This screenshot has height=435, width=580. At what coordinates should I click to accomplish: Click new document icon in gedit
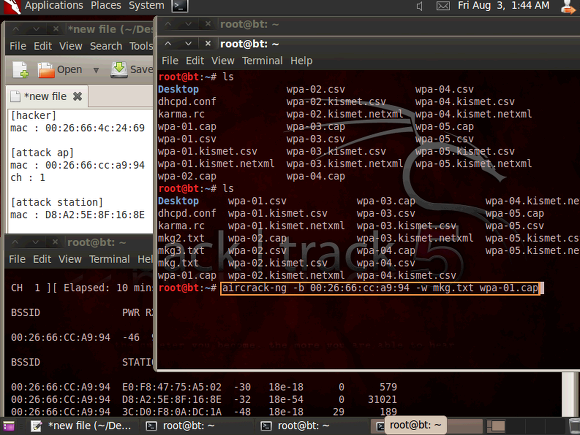[20, 70]
